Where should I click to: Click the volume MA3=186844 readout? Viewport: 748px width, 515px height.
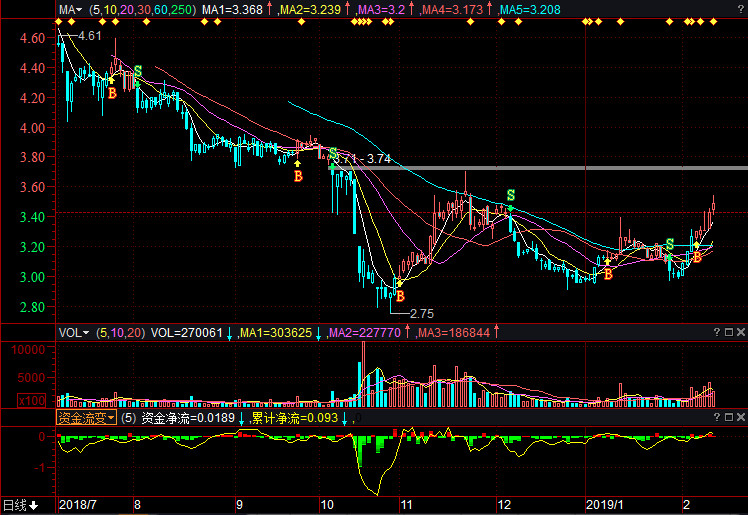click(x=454, y=333)
